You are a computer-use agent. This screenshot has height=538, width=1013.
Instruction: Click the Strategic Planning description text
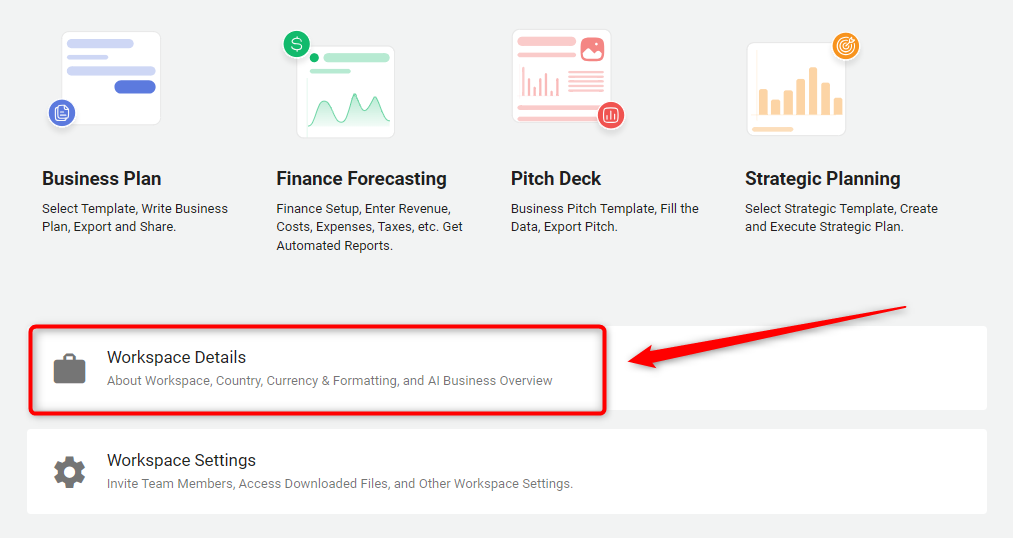click(841, 218)
